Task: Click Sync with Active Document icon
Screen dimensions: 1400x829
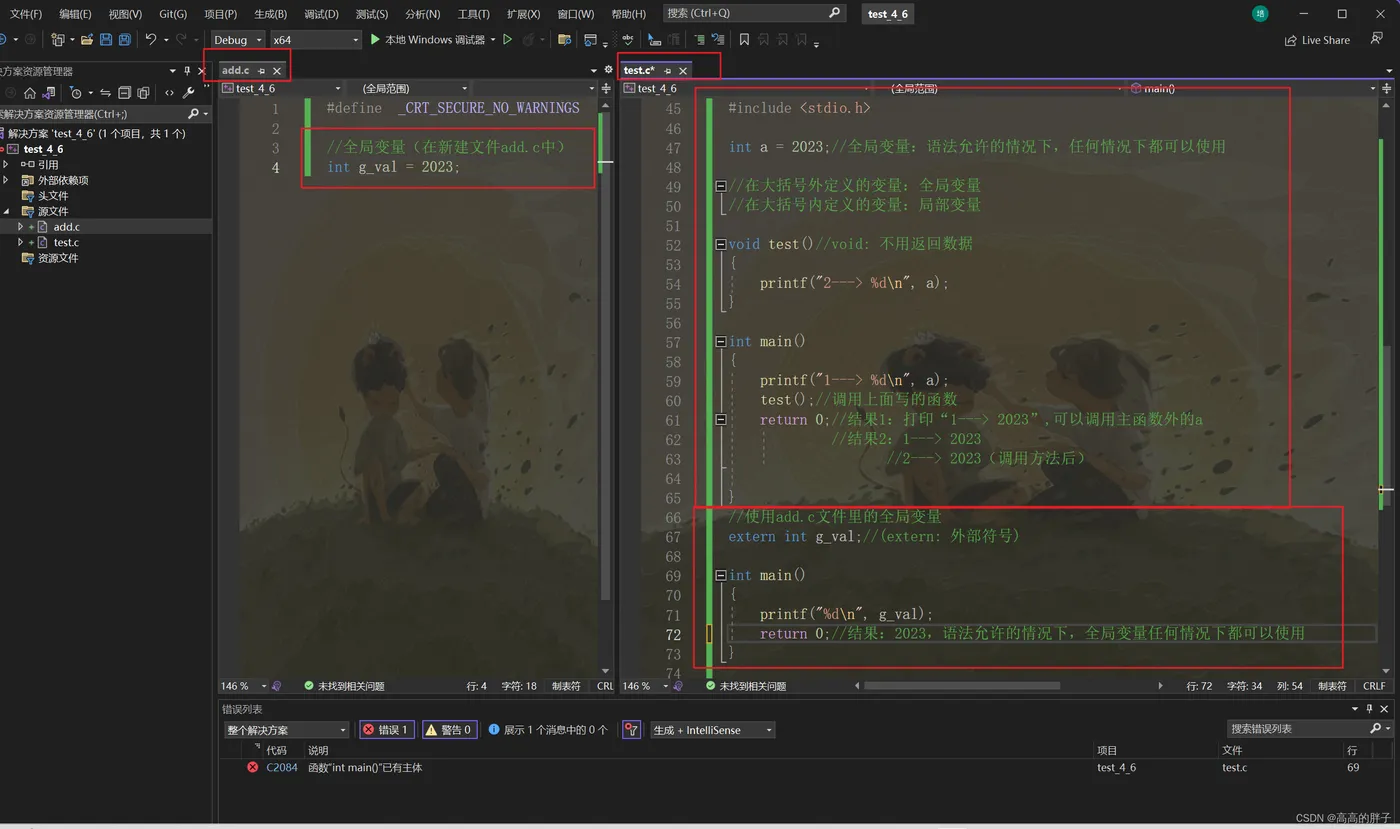Action: (105, 93)
